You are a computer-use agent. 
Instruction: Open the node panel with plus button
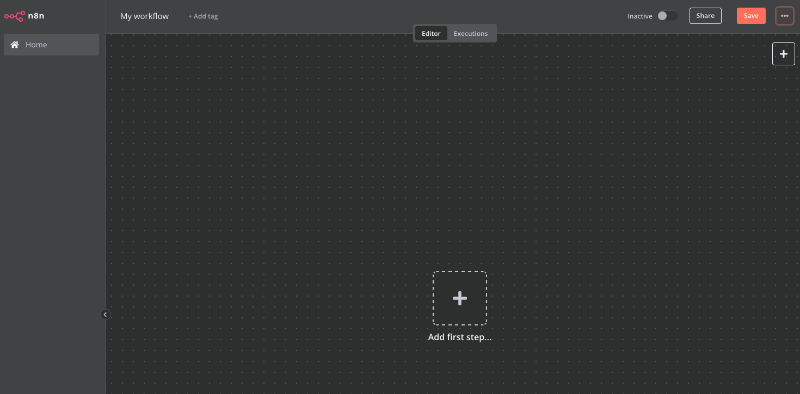[783, 54]
